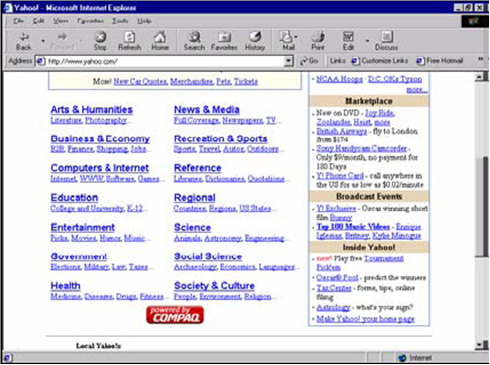The width and height of the screenshot is (490, 365).
Task: Click the Back toolbar button
Action: pyautogui.click(x=23, y=41)
